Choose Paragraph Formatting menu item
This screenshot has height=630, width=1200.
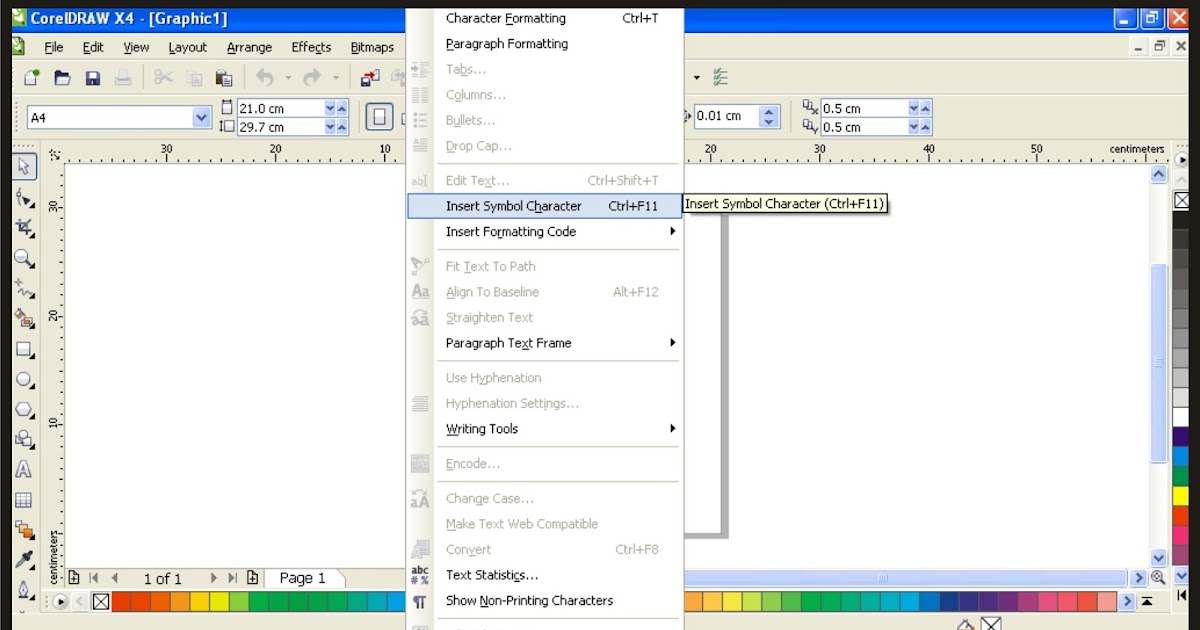click(x=544, y=44)
